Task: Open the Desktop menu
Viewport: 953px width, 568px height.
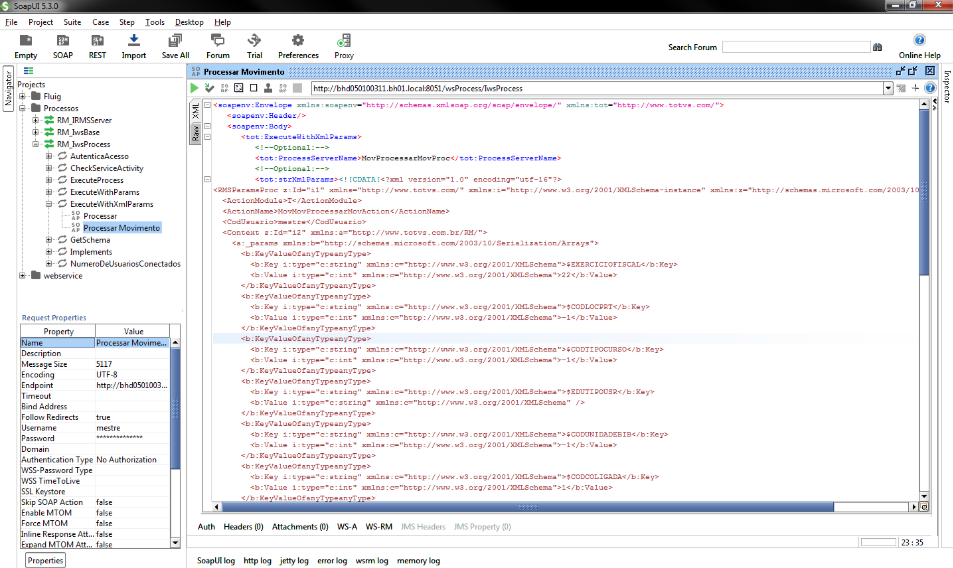Action: 189,22
